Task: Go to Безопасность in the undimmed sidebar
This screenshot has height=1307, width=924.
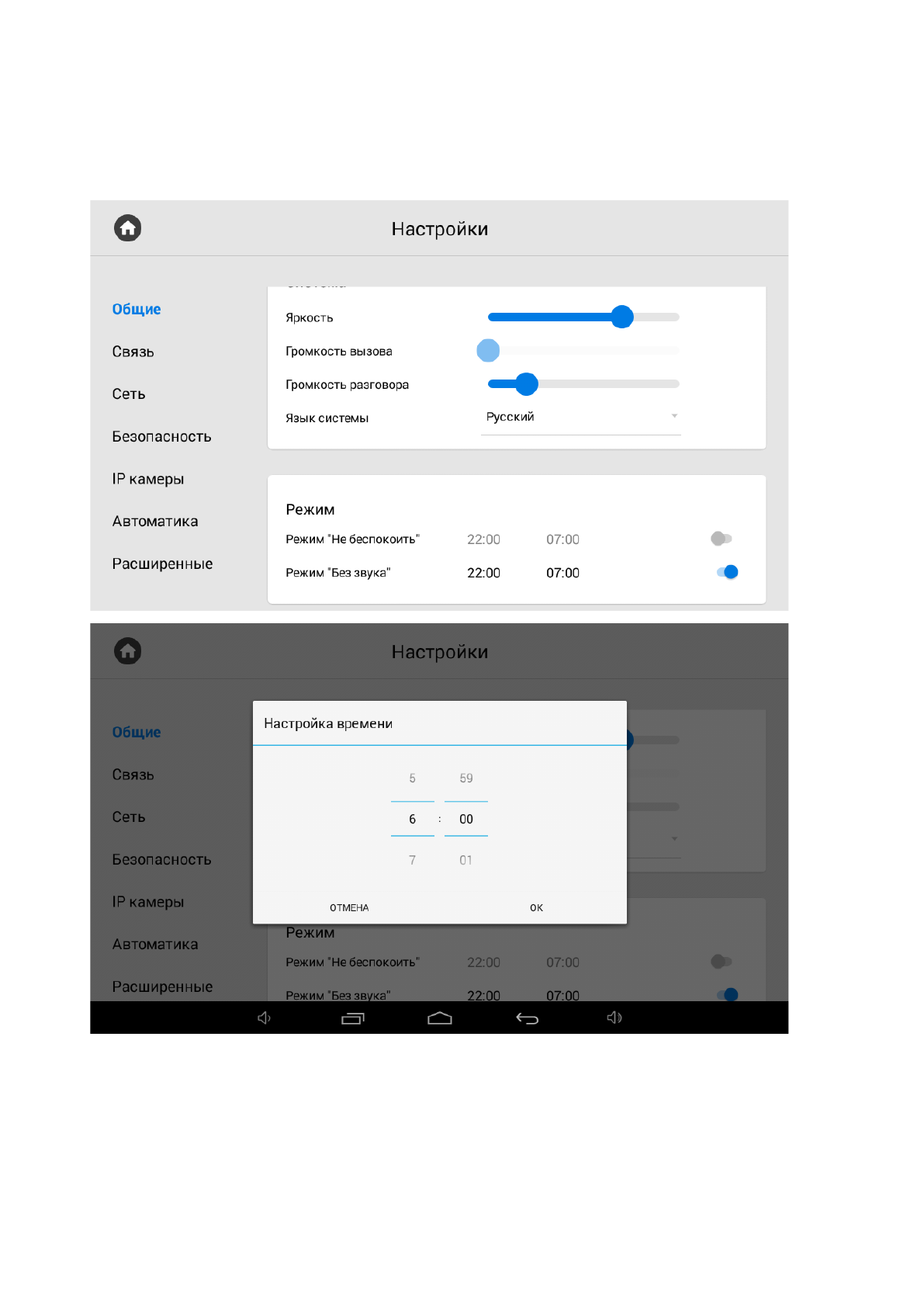Action: tap(161, 437)
